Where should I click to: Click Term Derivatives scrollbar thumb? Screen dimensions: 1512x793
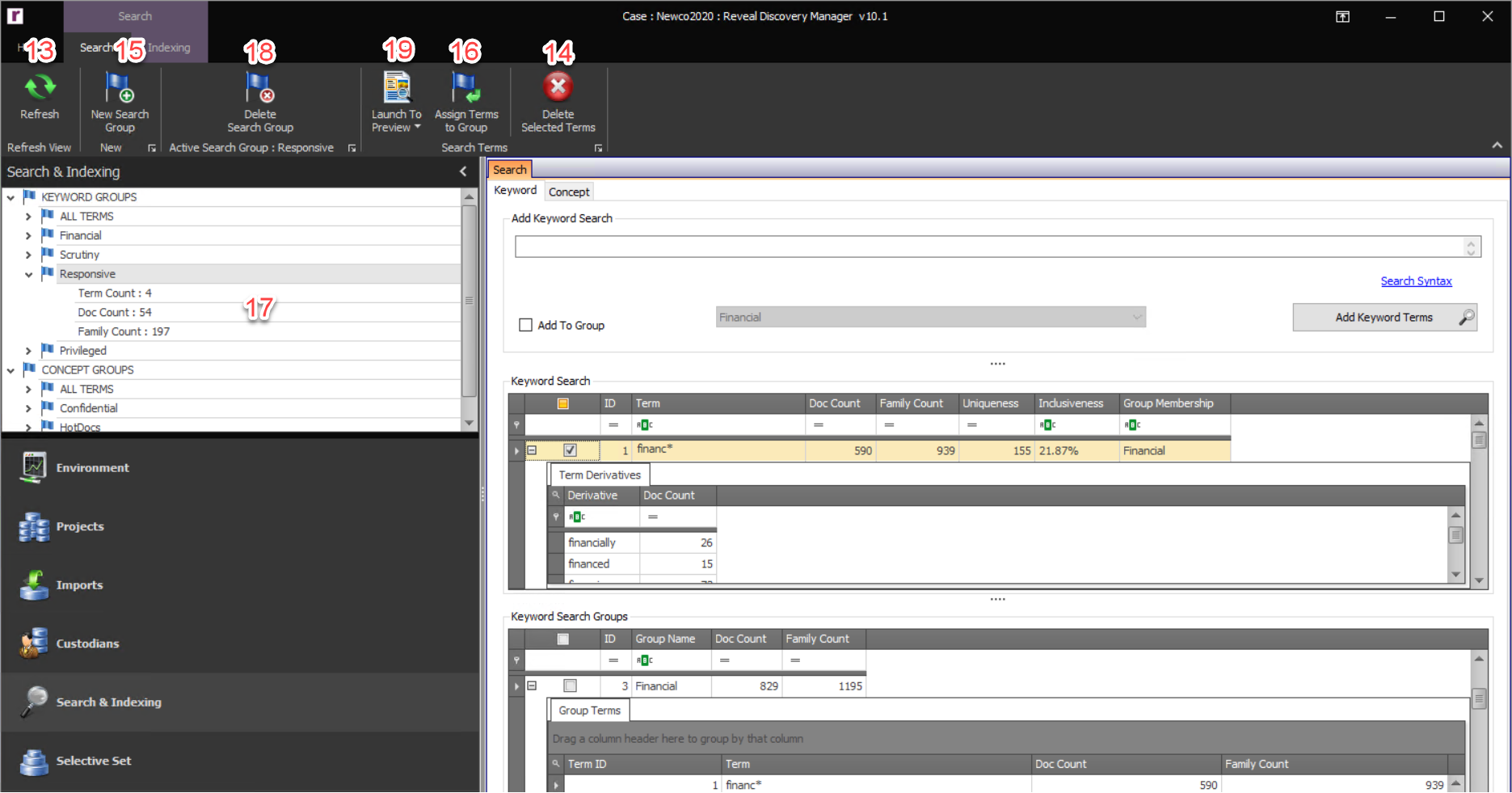pos(1455,534)
